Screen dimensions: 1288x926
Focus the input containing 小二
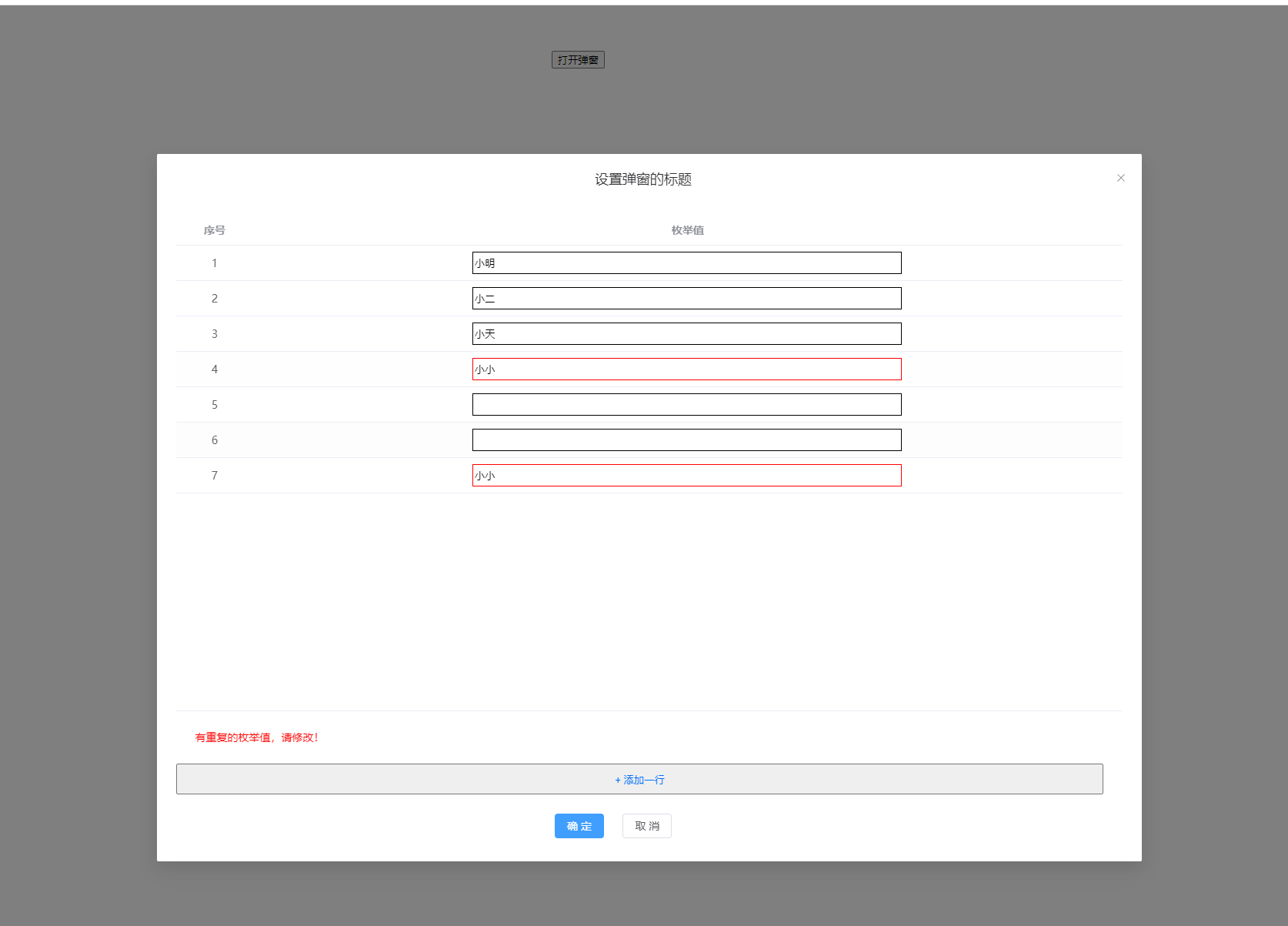click(x=687, y=299)
